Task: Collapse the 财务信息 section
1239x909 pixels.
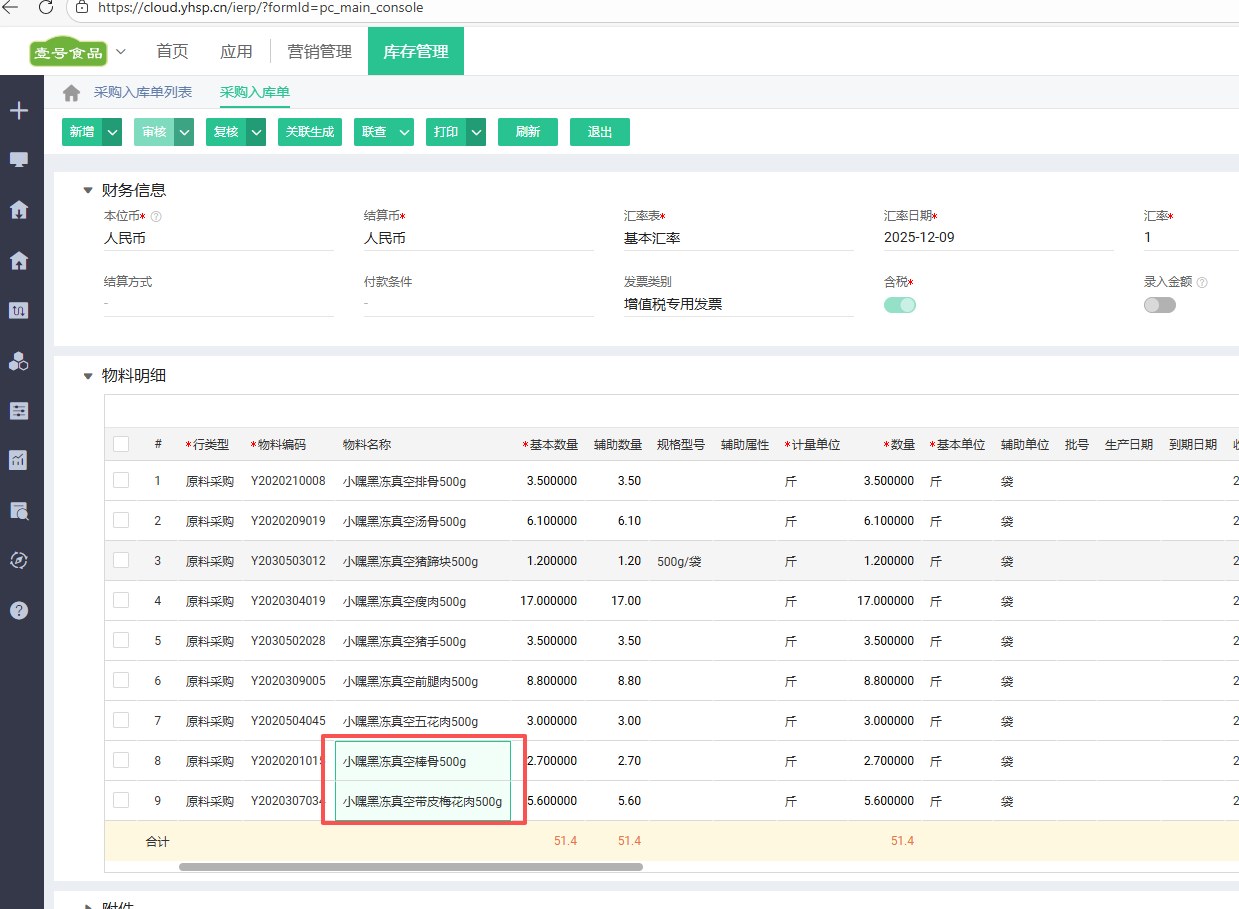Action: pyautogui.click(x=88, y=190)
